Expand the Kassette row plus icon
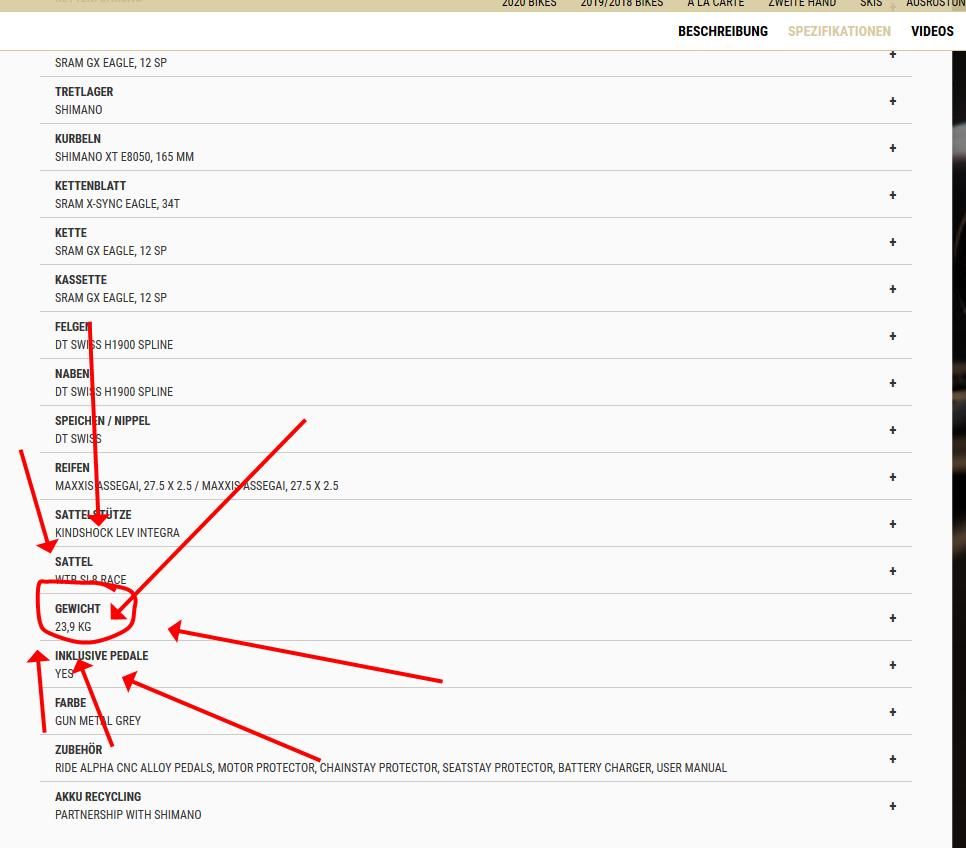Viewport: 966px width, 848px height. tap(892, 289)
